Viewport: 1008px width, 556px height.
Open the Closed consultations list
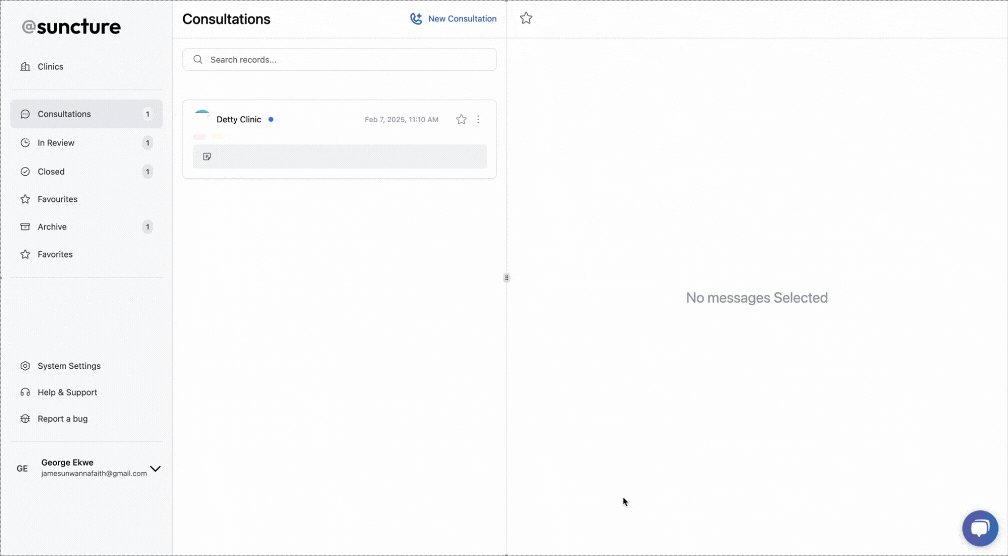tap(51, 172)
